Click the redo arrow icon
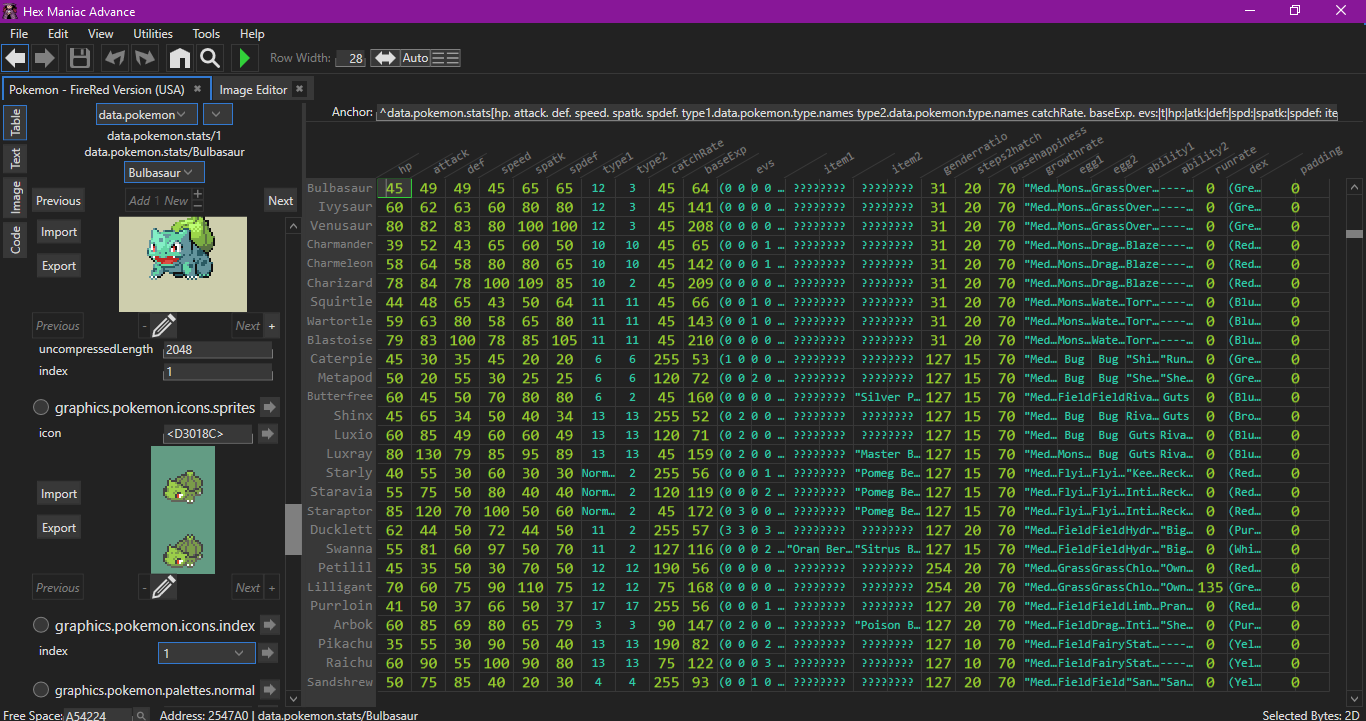Screen dimensions: 1366x721 pos(145,58)
